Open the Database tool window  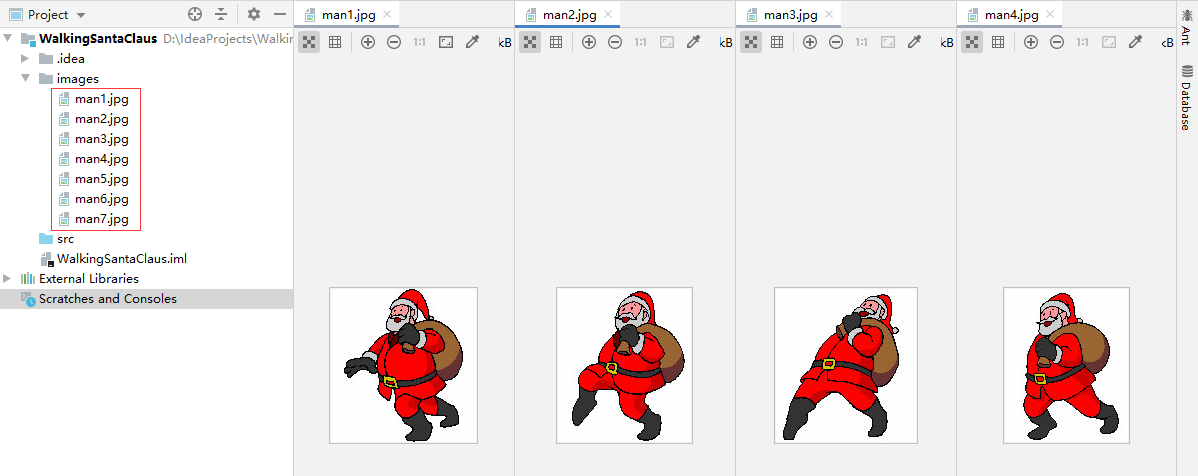point(1187,99)
